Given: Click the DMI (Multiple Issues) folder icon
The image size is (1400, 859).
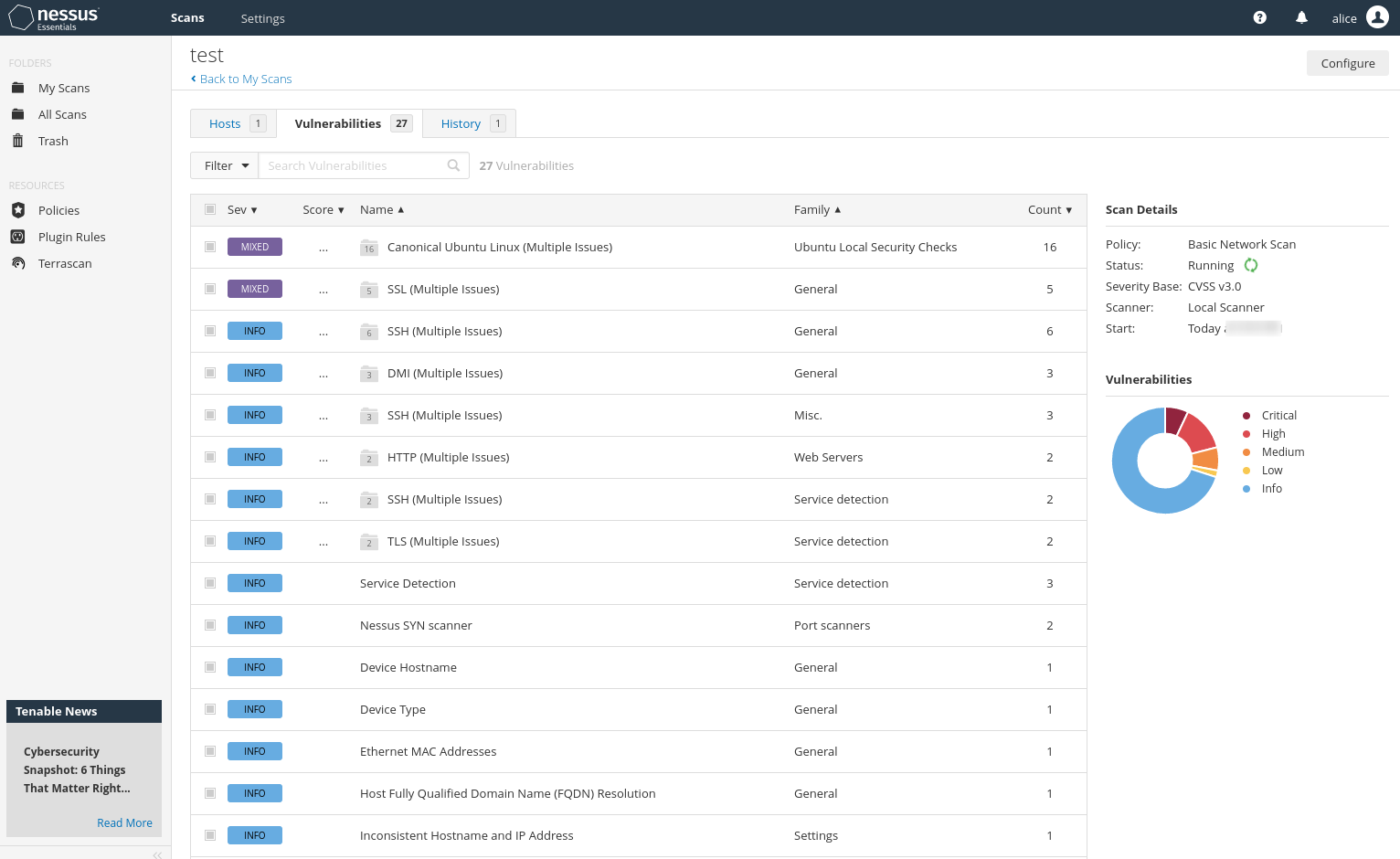Looking at the screenshot, I should click(369, 374).
